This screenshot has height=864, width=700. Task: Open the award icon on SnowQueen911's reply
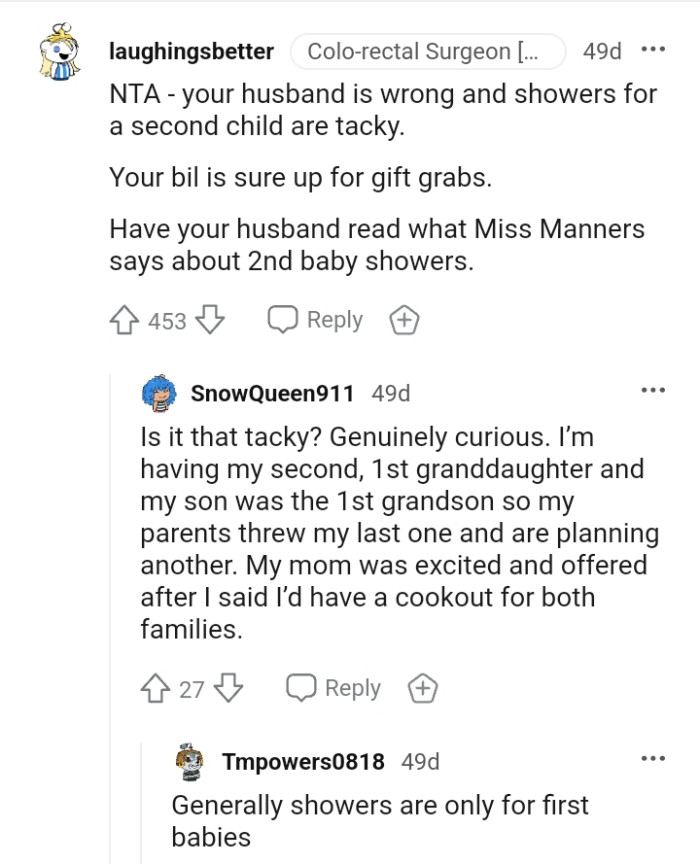[x=424, y=688]
